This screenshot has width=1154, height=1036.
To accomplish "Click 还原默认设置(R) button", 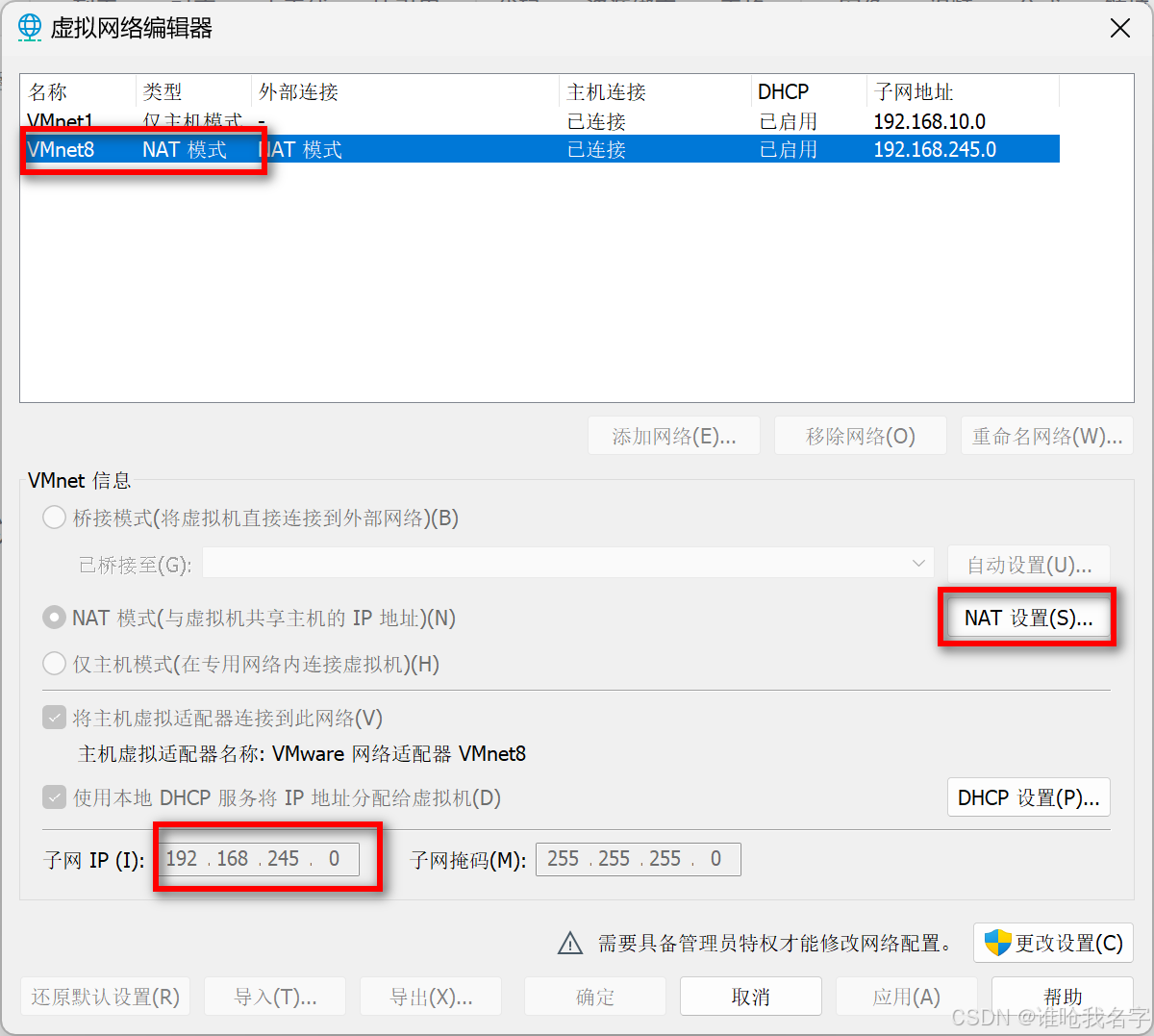I will pos(105,997).
